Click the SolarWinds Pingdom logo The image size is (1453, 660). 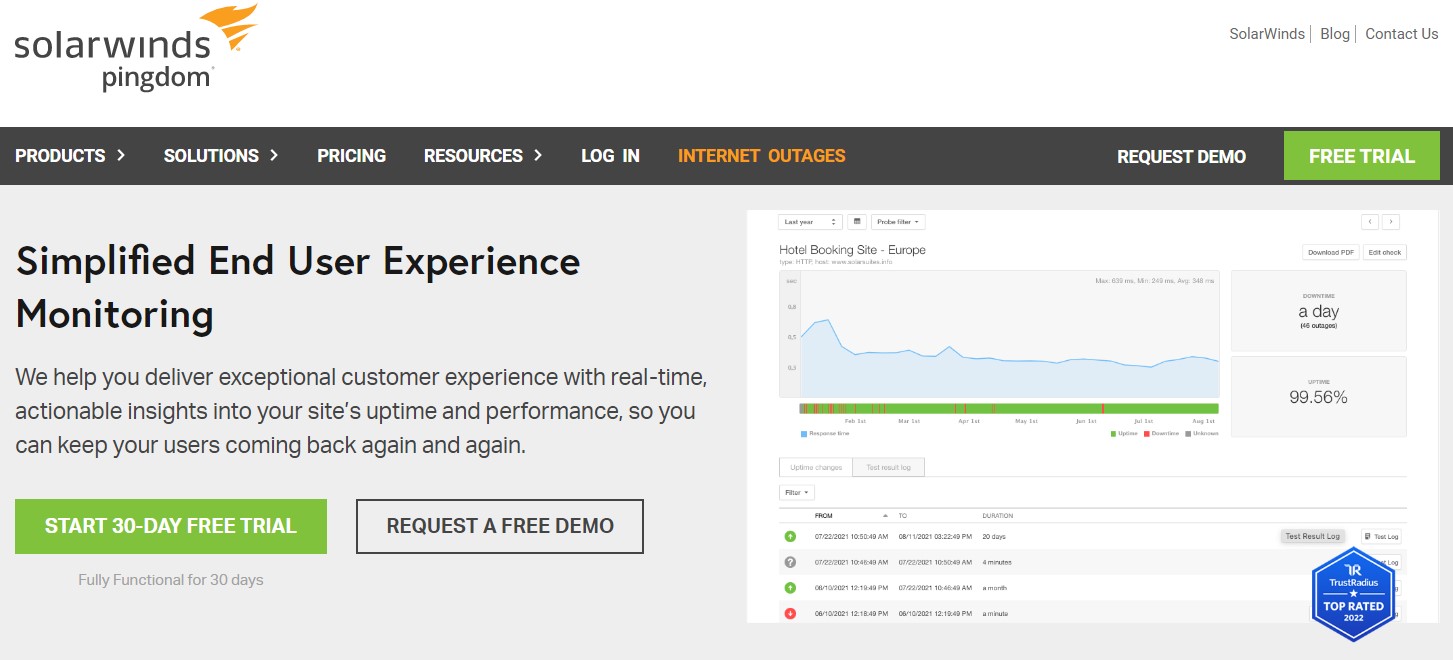(x=136, y=48)
